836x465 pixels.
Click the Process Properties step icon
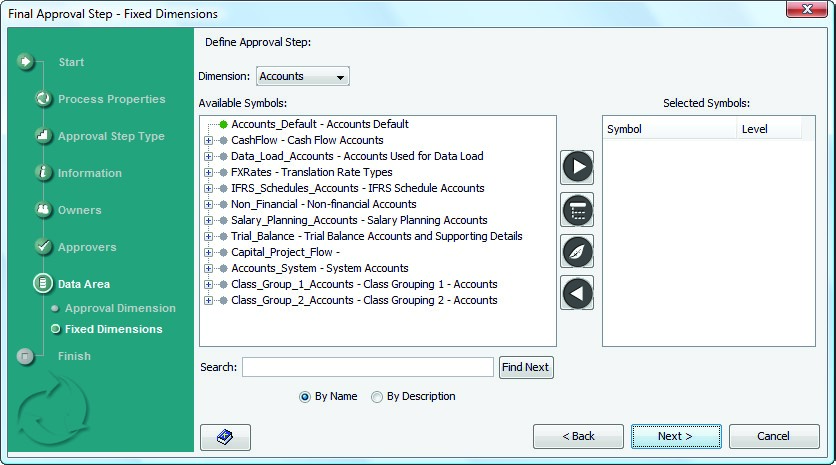click(x=43, y=99)
